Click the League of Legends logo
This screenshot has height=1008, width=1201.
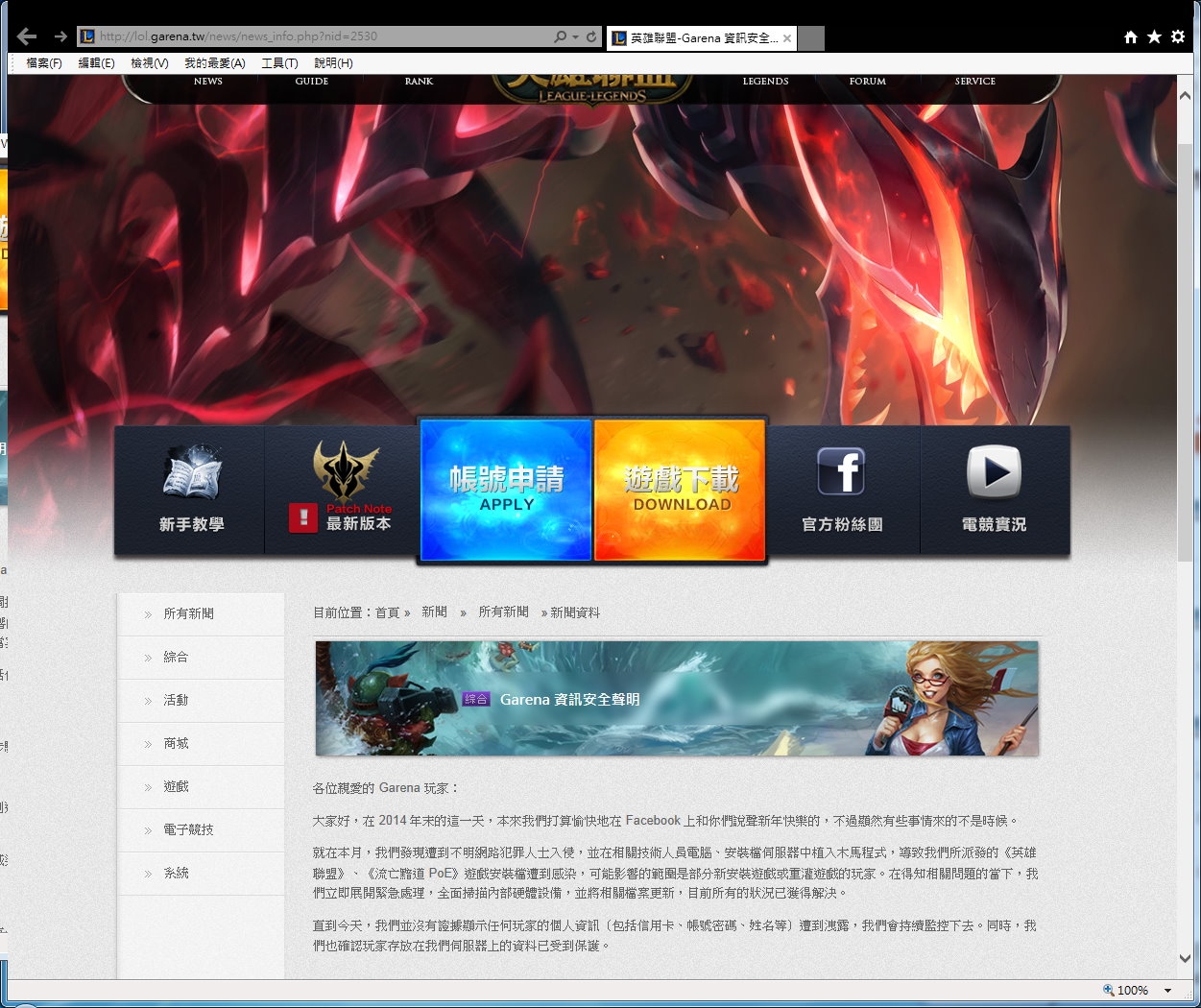(x=592, y=87)
